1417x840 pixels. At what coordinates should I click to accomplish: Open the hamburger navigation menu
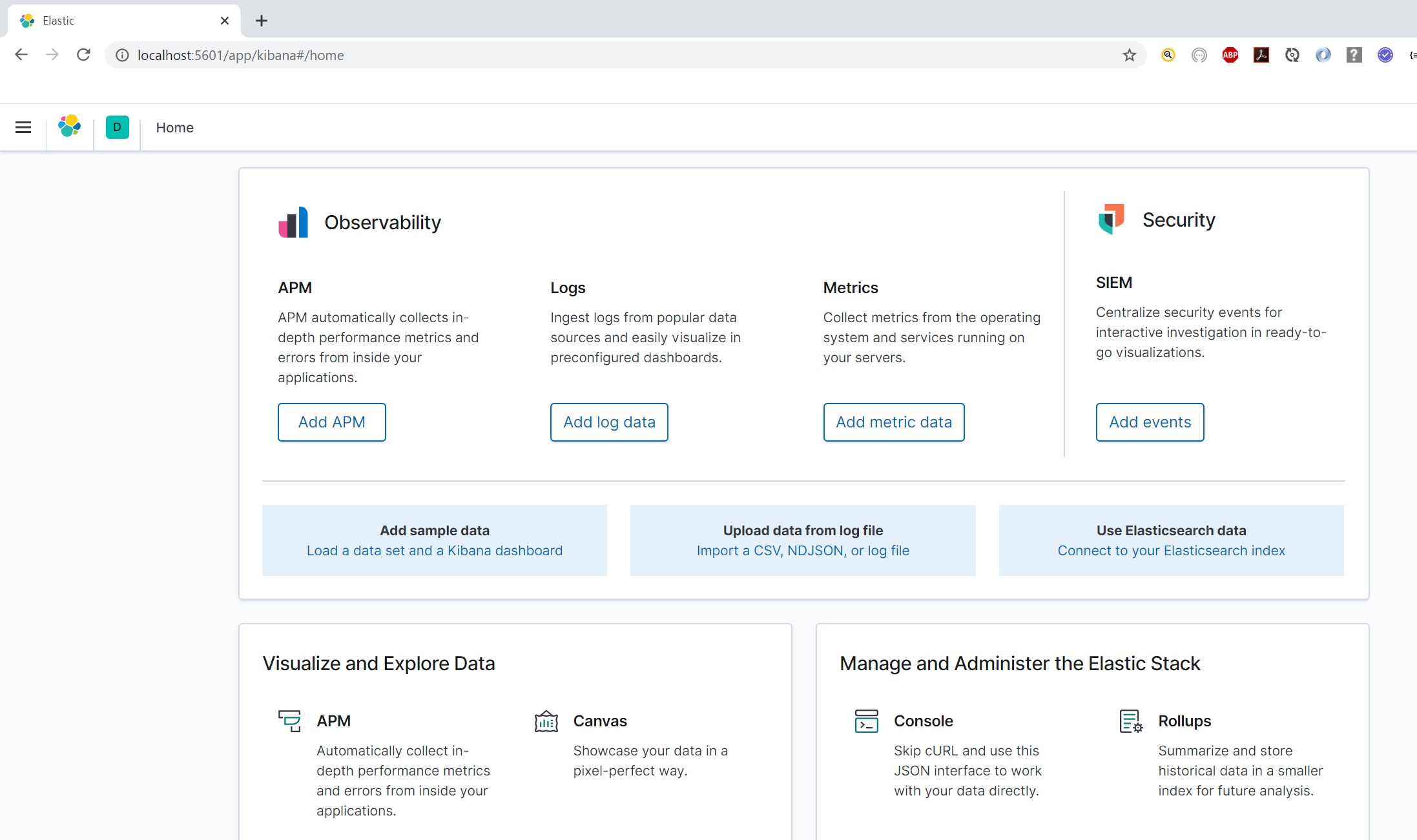pyautogui.click(x=23, y=127)
